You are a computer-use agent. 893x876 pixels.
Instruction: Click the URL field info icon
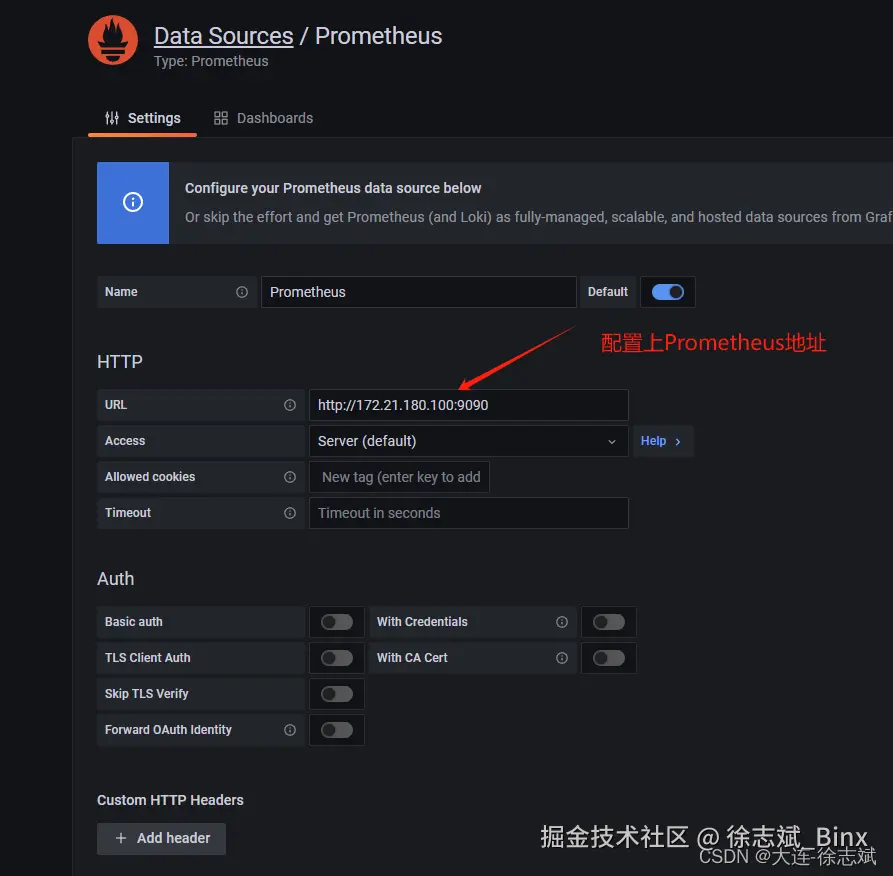pyautogui.click(x=290, y=405)
